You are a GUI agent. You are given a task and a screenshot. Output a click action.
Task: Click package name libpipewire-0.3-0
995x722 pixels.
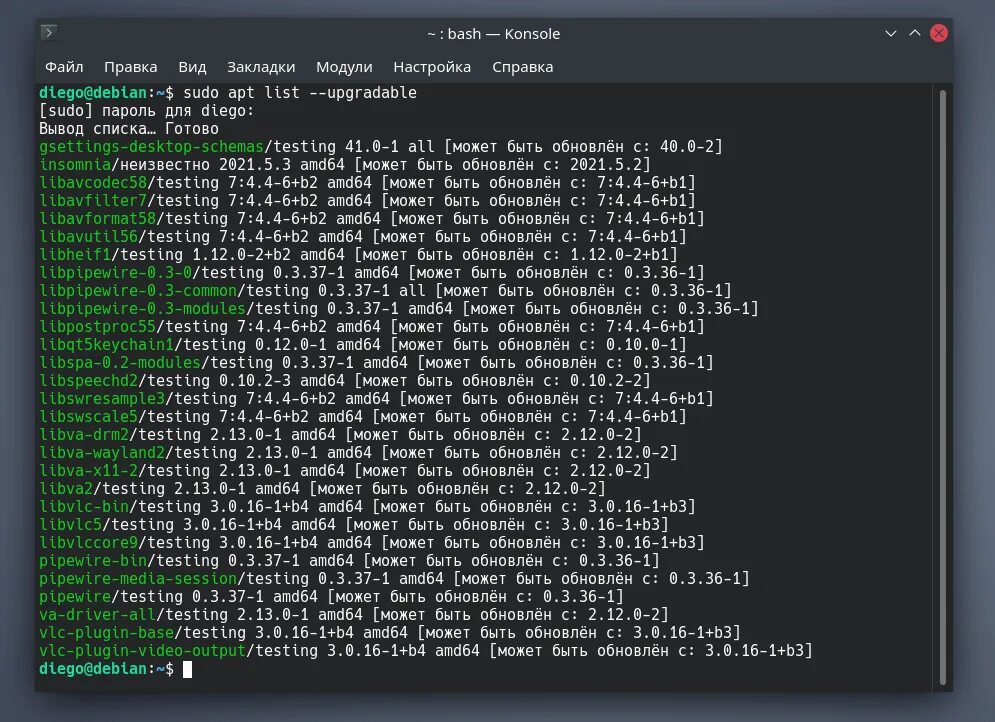[x=115, y=272]
